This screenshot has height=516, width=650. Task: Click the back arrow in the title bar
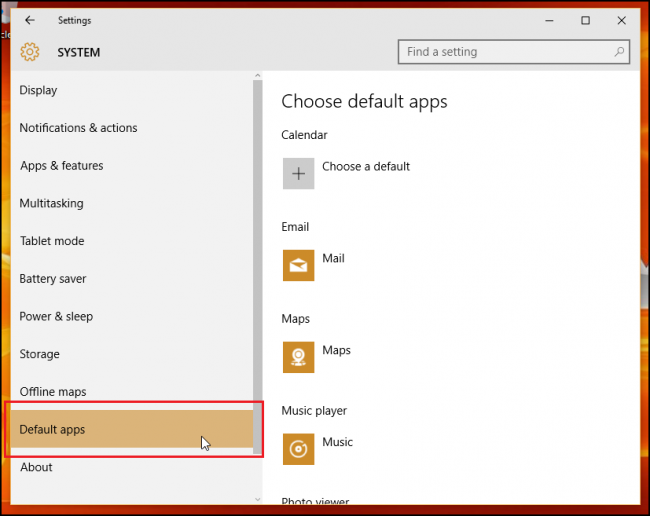point(30,20)
